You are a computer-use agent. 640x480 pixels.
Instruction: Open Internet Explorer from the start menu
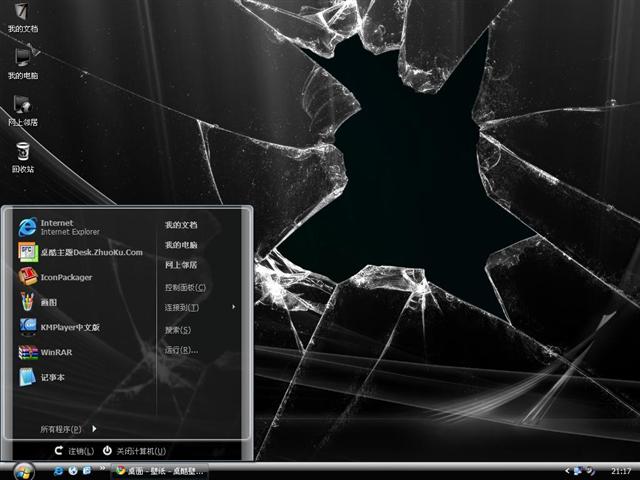(59, 227)
